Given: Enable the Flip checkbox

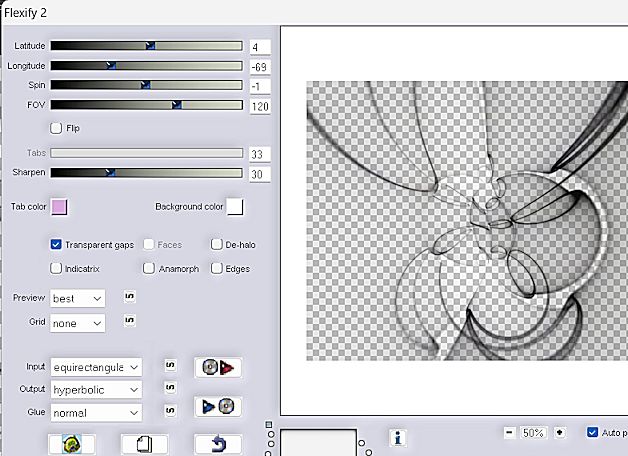Looking at the screenshot, I should tap(56, 128).
